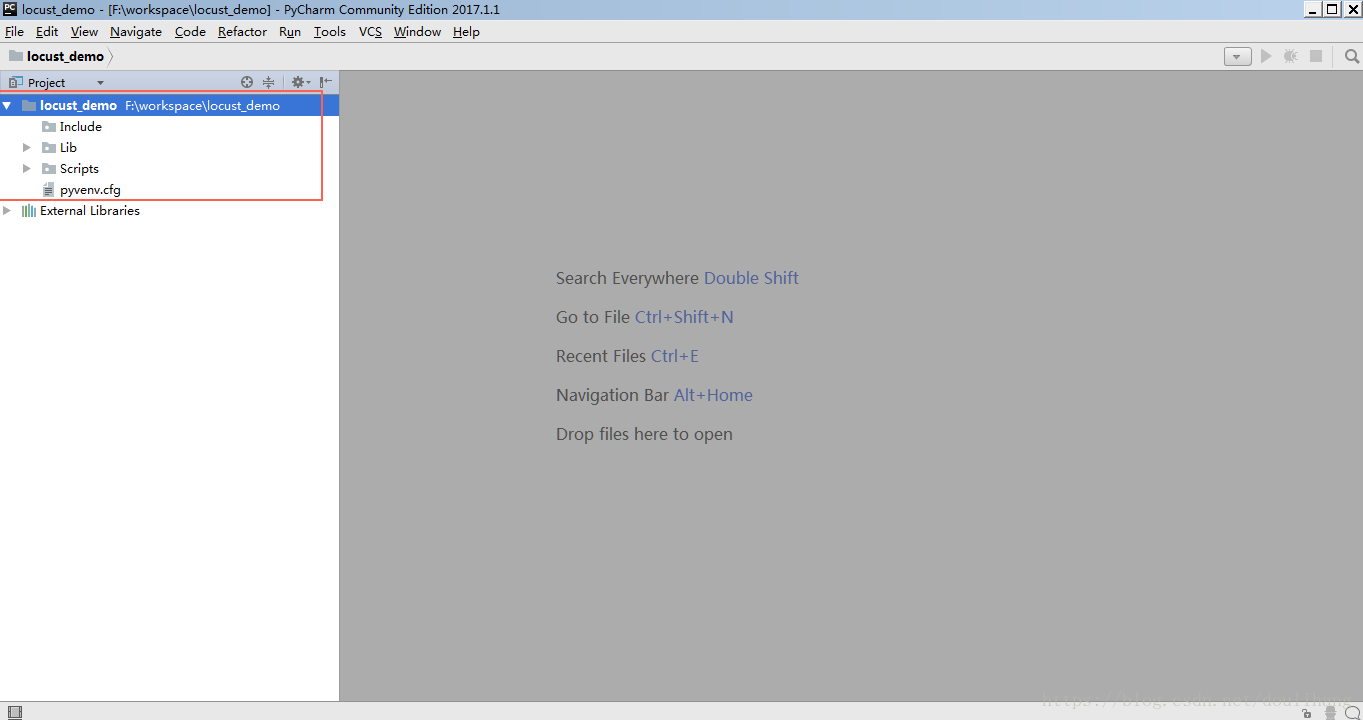
Task: Click the PyCharm logo in title bar
Action: pos(10,9)
